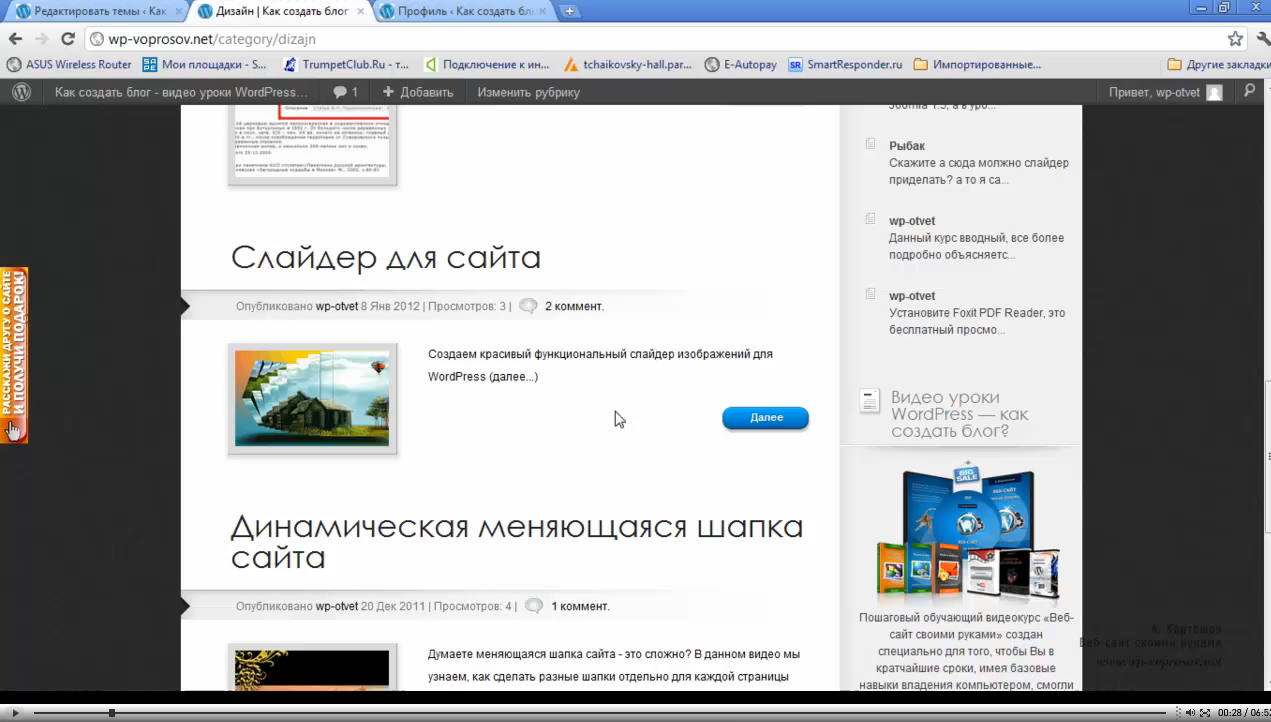Click the browser Back arrow

[x=15, y=39]
